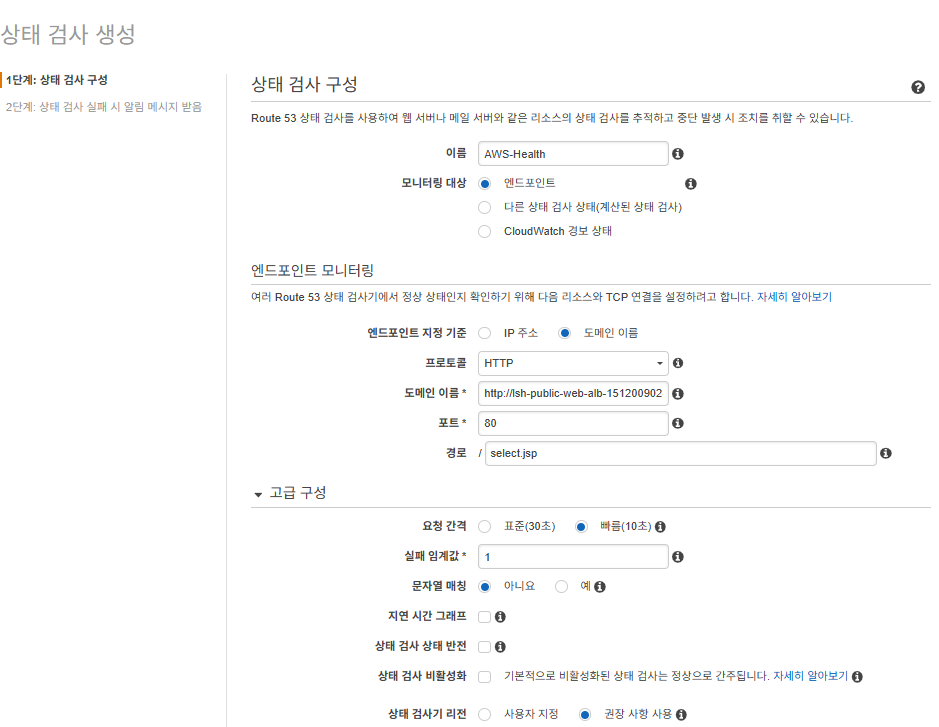This screenshot has width=939, height=727.
Task: Toggle the 상태 검사 상태 반전 checkbox
Action: 484,647
